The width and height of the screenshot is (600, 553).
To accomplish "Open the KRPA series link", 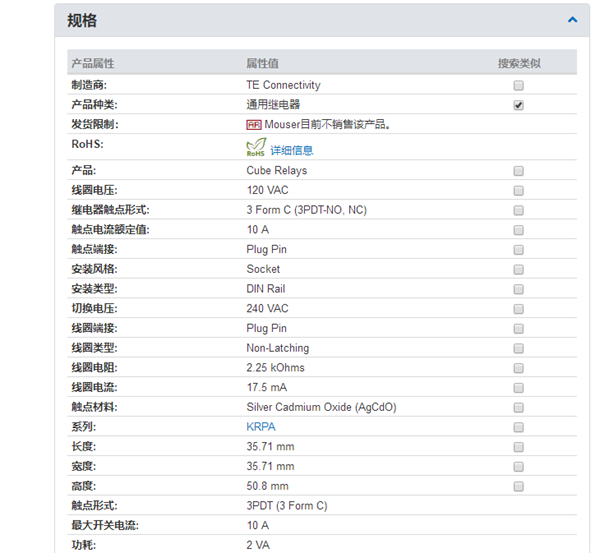I will pos(261,427).
